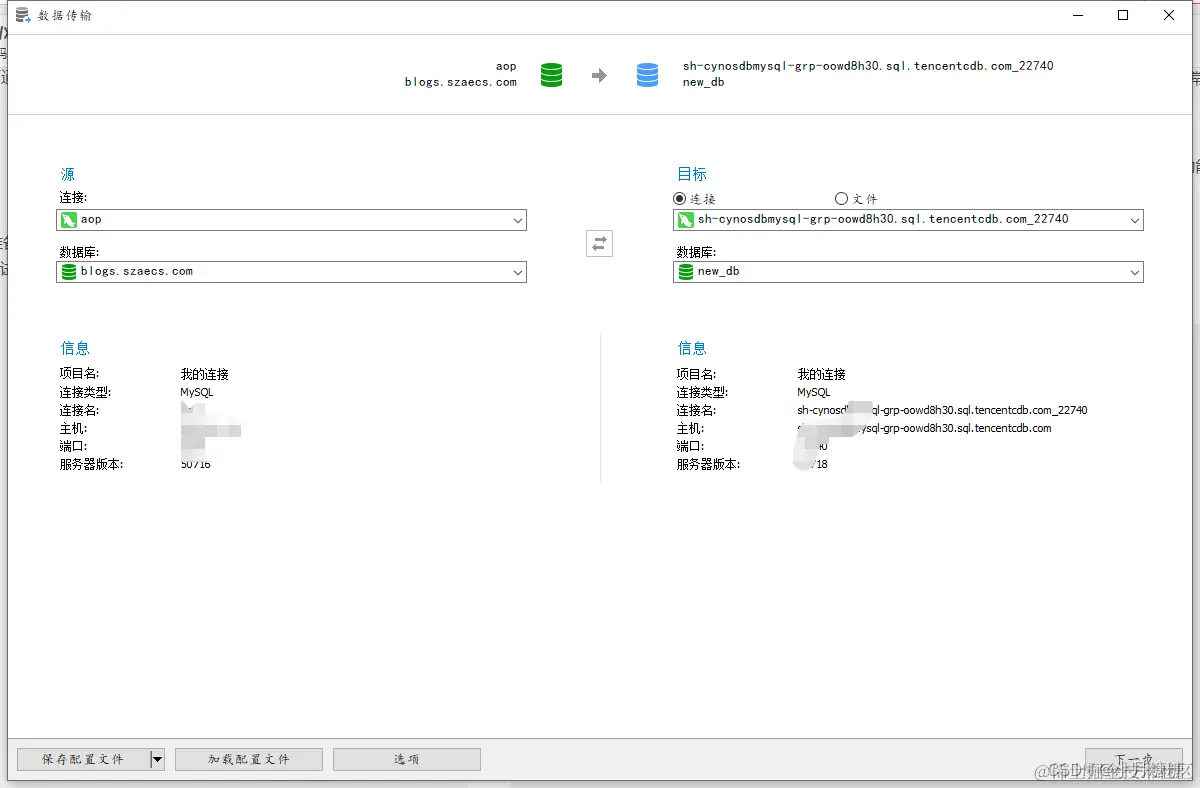Select the 连接 radio button under 目标

tap(682, 198)
